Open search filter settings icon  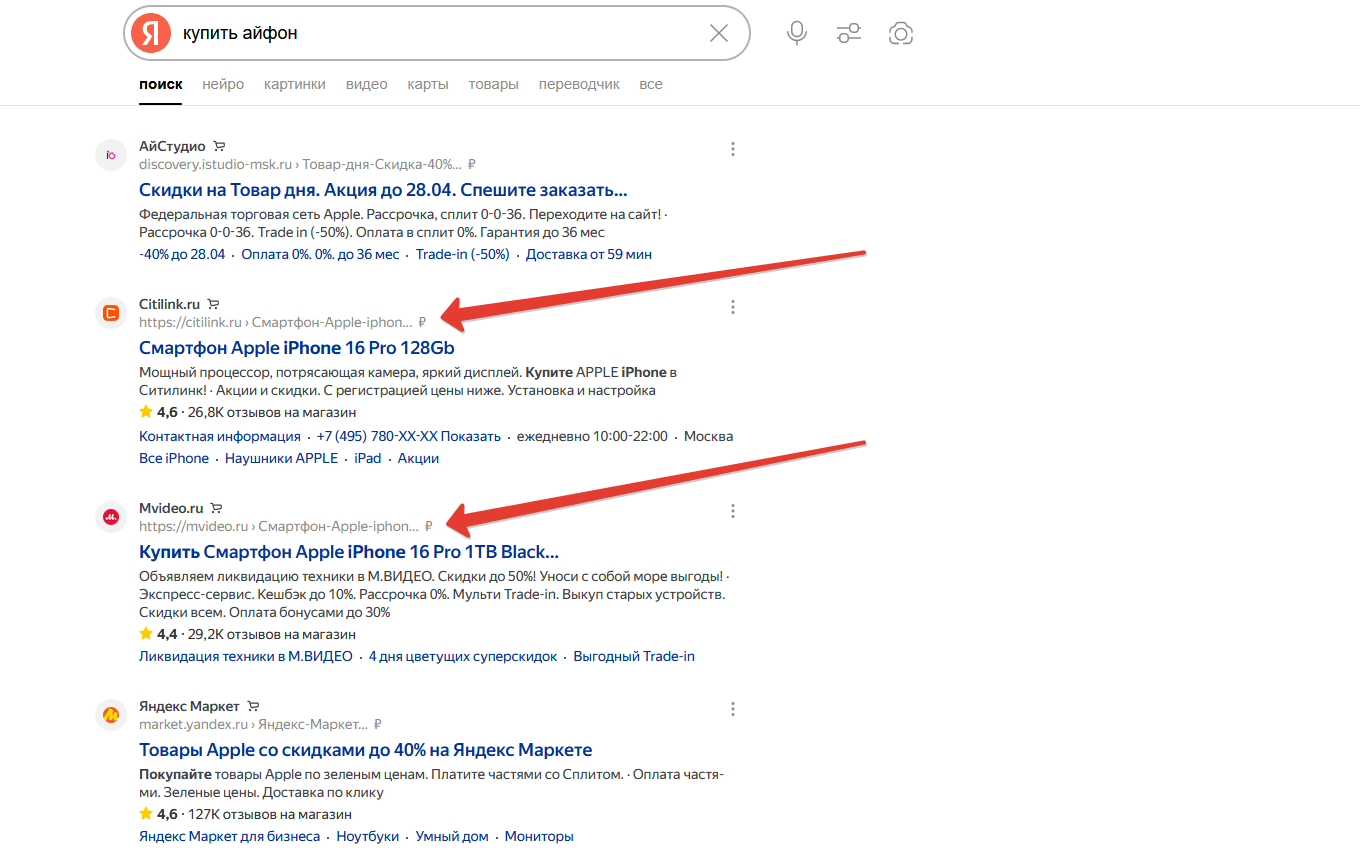[x=849, y=33]
